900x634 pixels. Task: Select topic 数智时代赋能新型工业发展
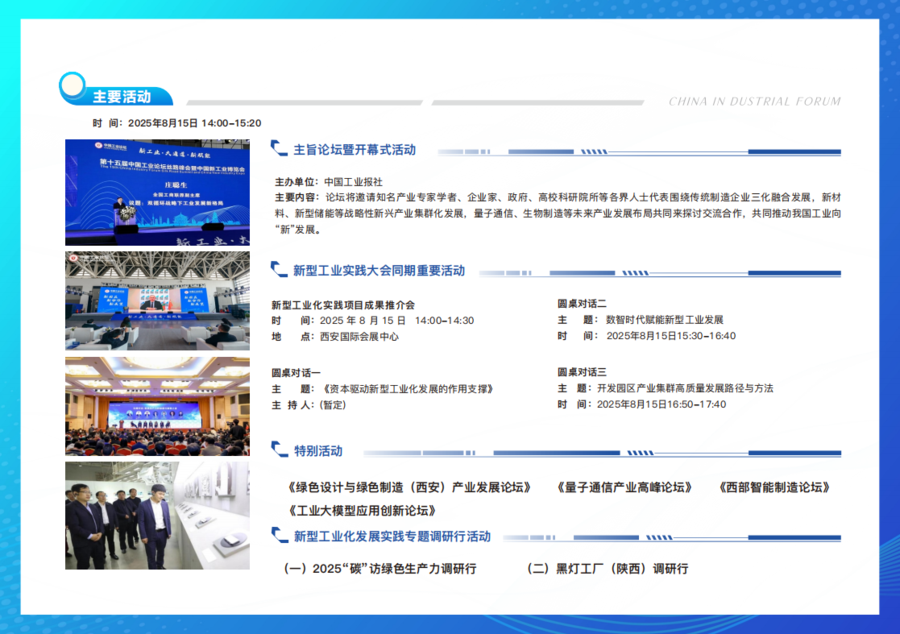[x=665, y=320]
